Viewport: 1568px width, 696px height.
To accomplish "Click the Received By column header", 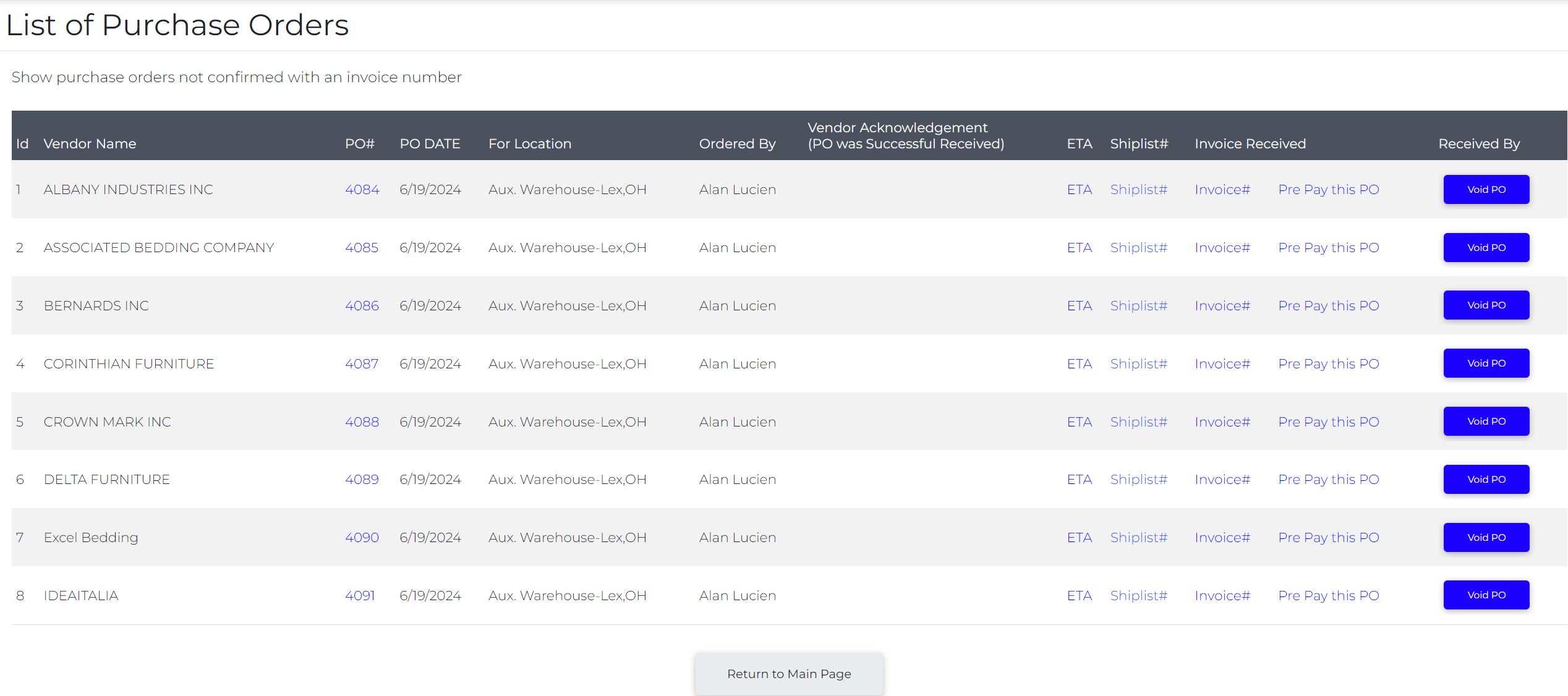I will point(1479,144).
